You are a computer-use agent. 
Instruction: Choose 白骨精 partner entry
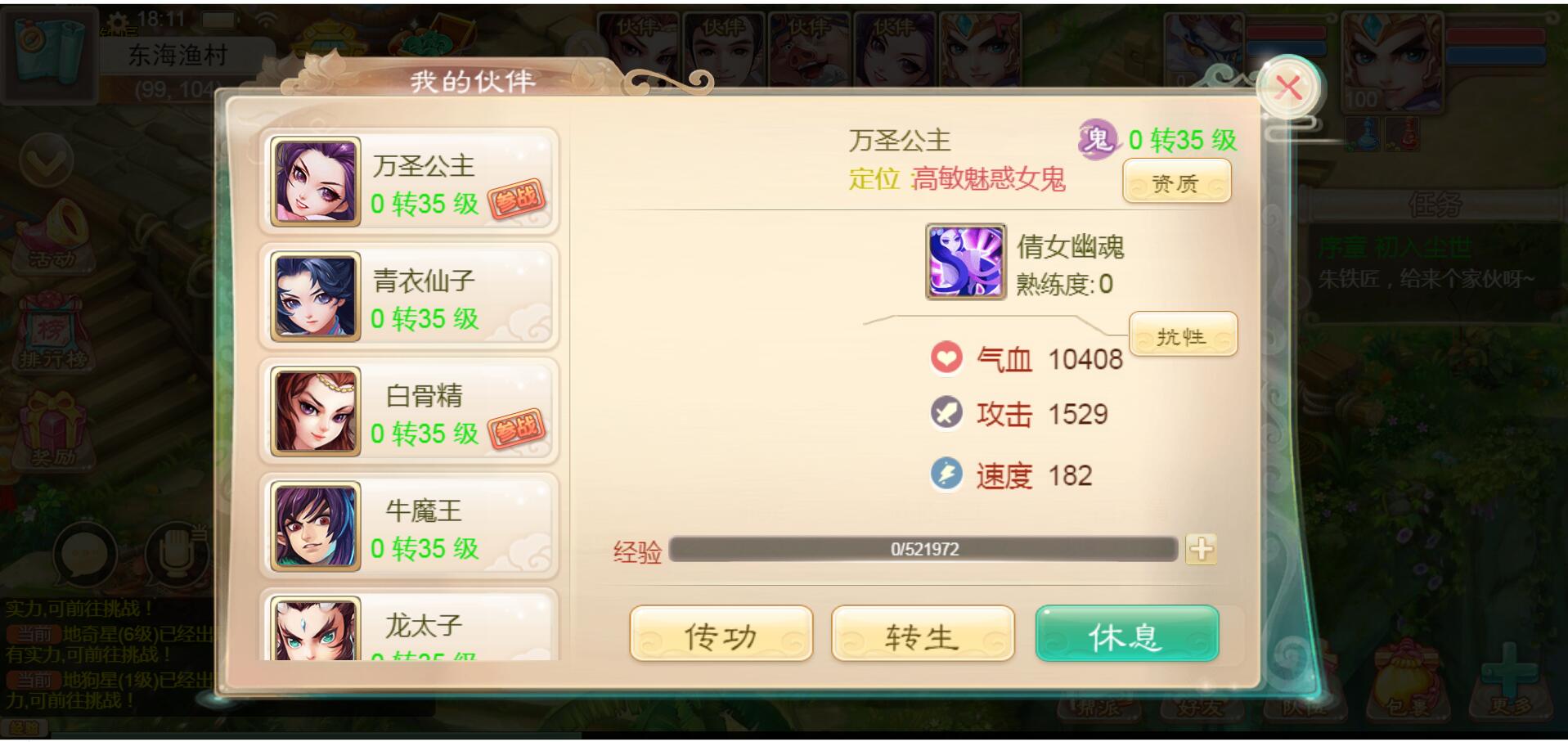(x=409, y=411)
